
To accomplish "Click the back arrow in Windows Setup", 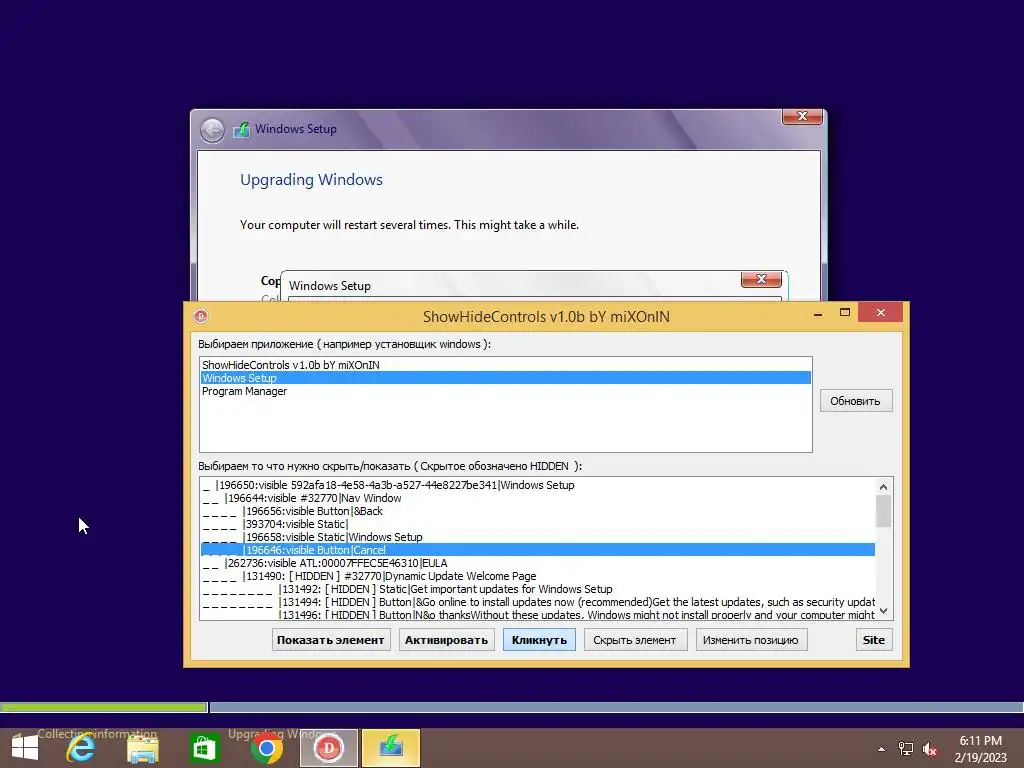I will pos(212,130).
